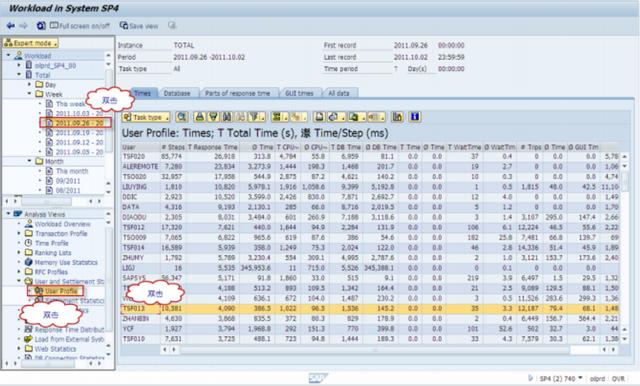Expand the olprd_SP4_00 instance node
The width and height of the screenshot is (640, 386).
click(x=19, y=65)
